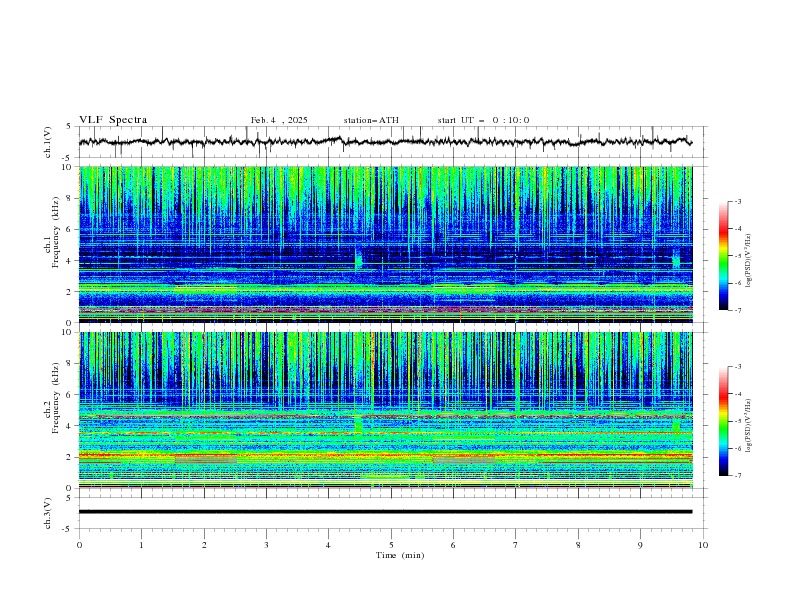Click the '-7' value on ch.2 colorbar

tap(737, 476)
